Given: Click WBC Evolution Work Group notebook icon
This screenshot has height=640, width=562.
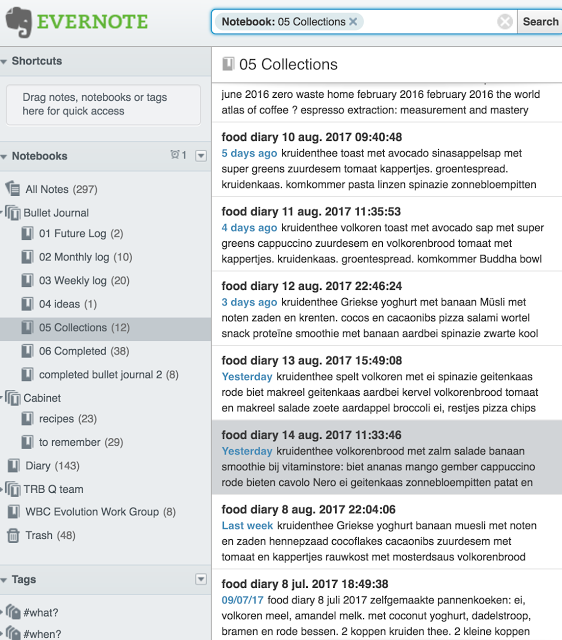Looking at the screenshot, I should (x=13, y=511).
